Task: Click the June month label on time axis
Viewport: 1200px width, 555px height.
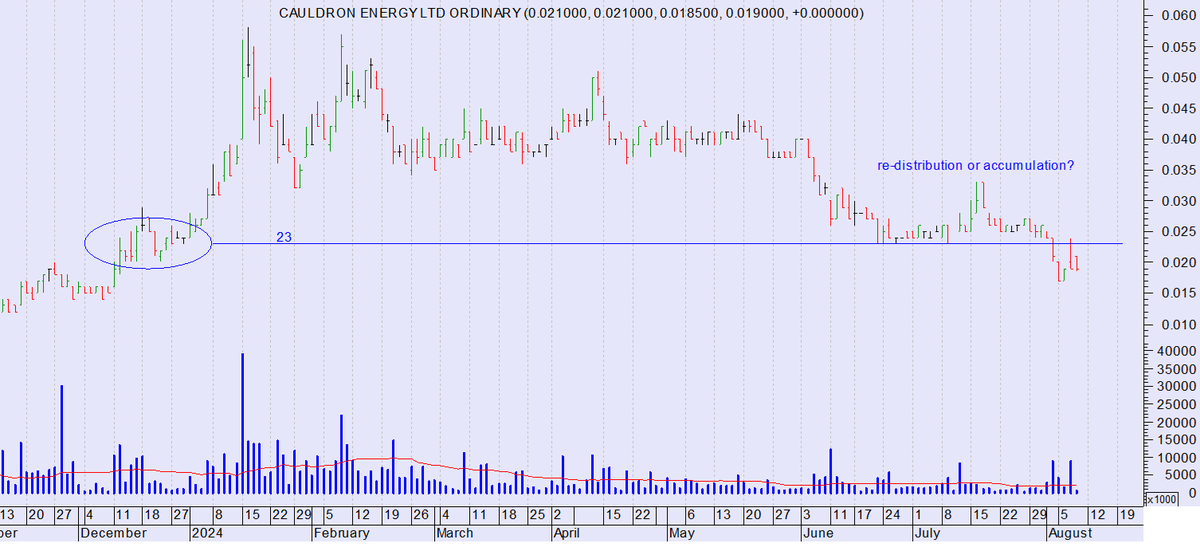Action: click(x=817, y=533)
